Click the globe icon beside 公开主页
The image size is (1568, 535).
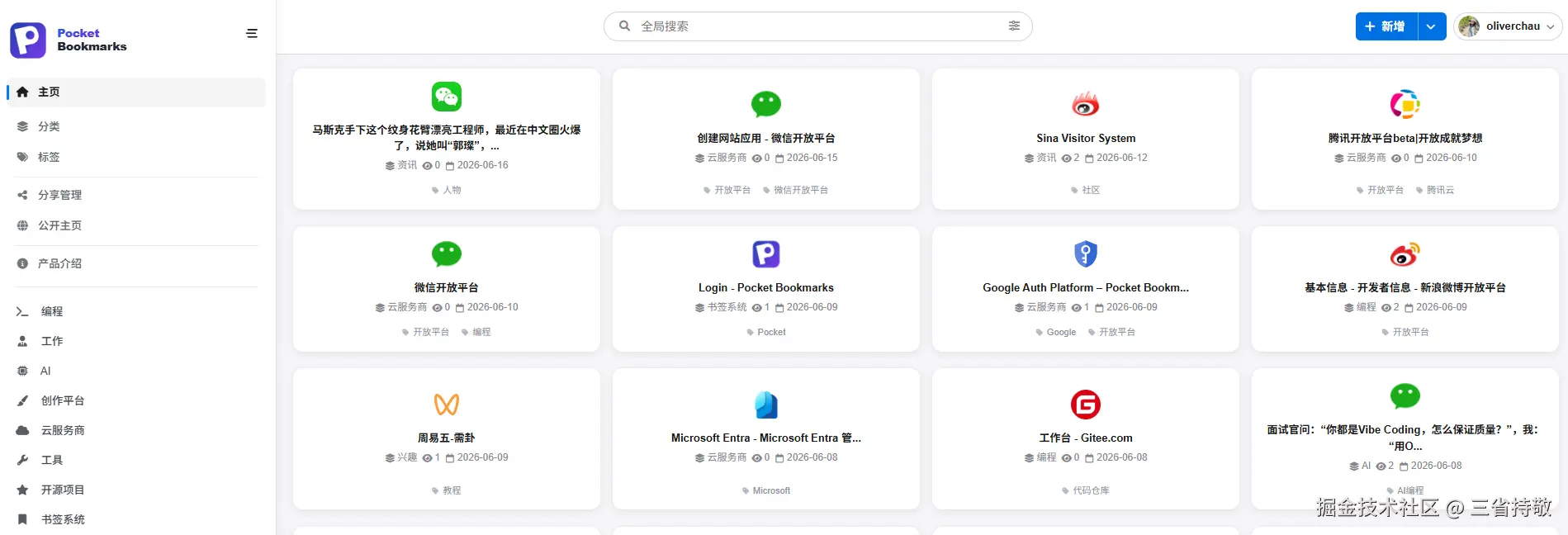[22, 225]
